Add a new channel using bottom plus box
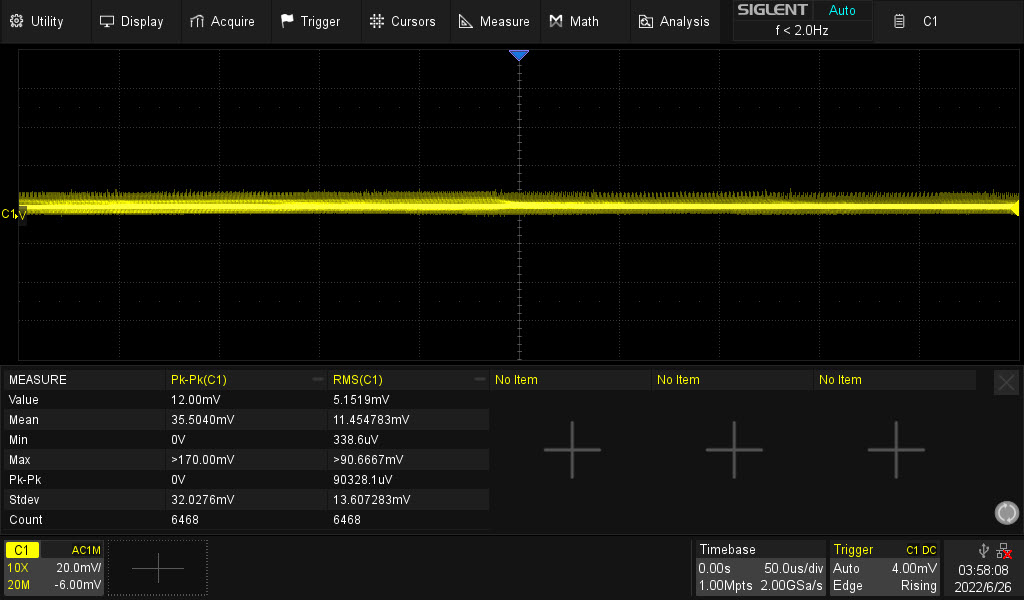The width and height of the screenshot is (1024, 600). point(158,568)
